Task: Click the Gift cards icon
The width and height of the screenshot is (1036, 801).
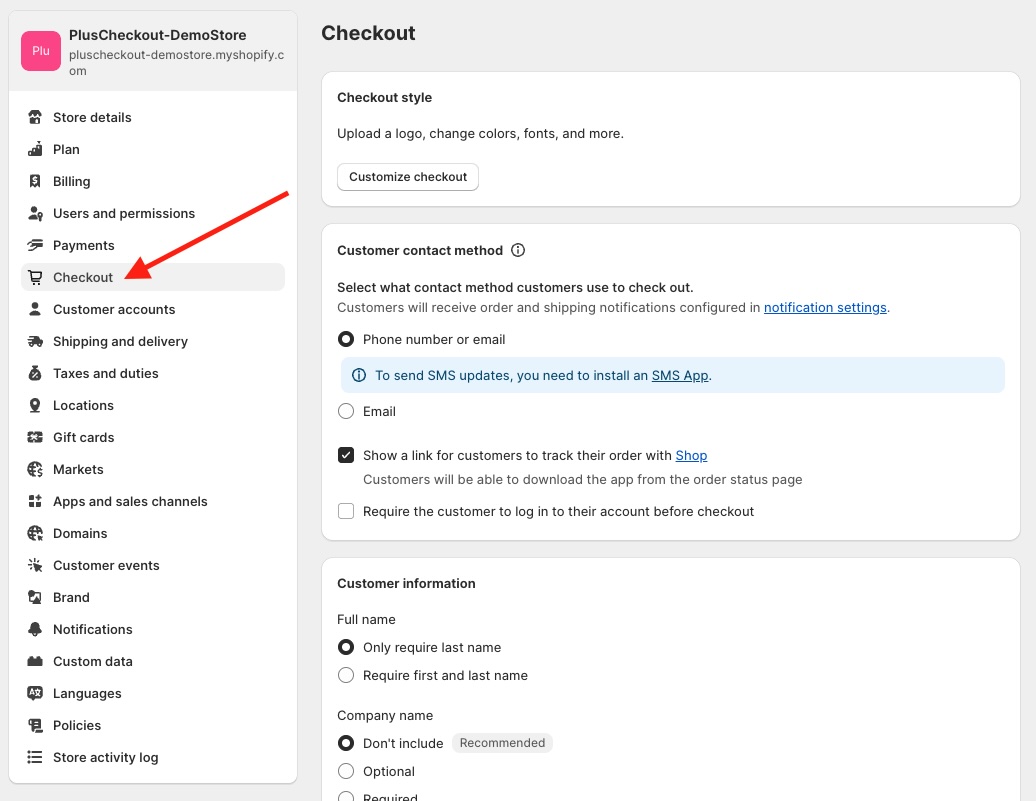Action: coord(36,437)
